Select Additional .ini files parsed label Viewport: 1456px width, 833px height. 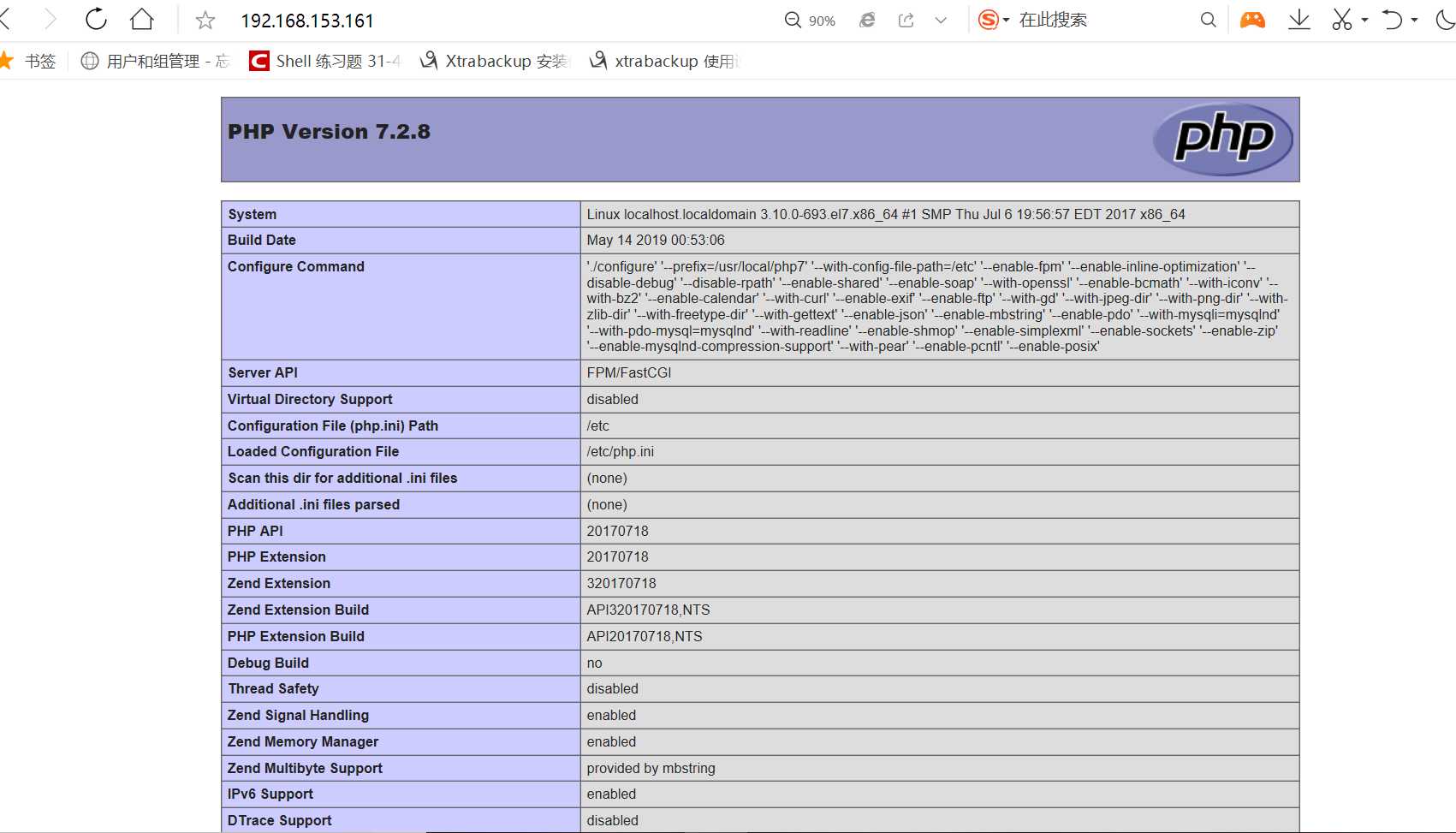[313, 504]
